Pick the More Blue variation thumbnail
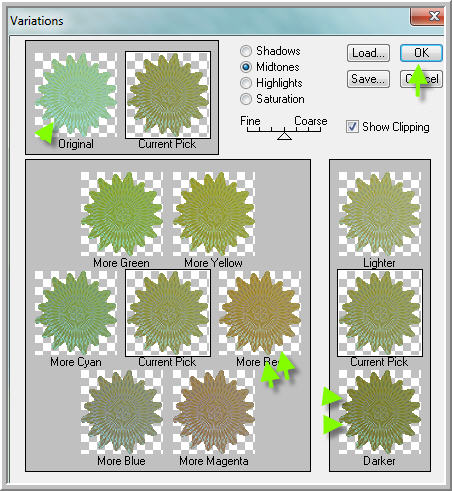 [121, 412]
